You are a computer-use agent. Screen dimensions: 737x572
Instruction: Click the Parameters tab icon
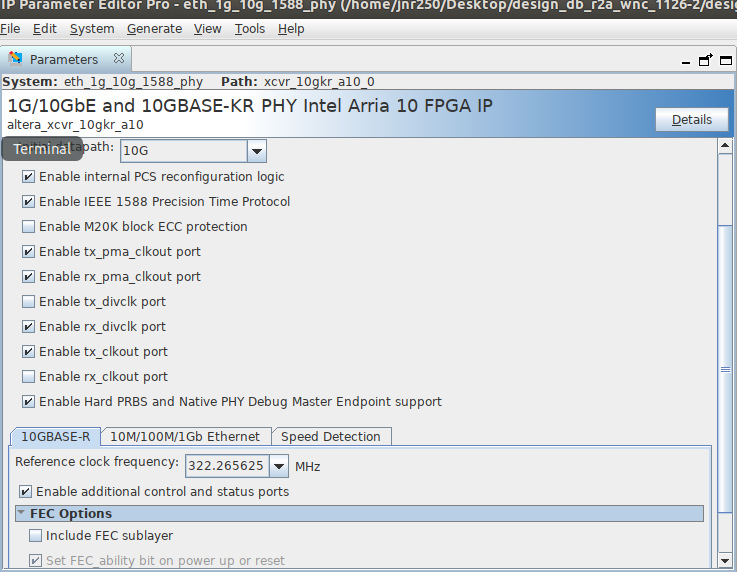point(16,58)
